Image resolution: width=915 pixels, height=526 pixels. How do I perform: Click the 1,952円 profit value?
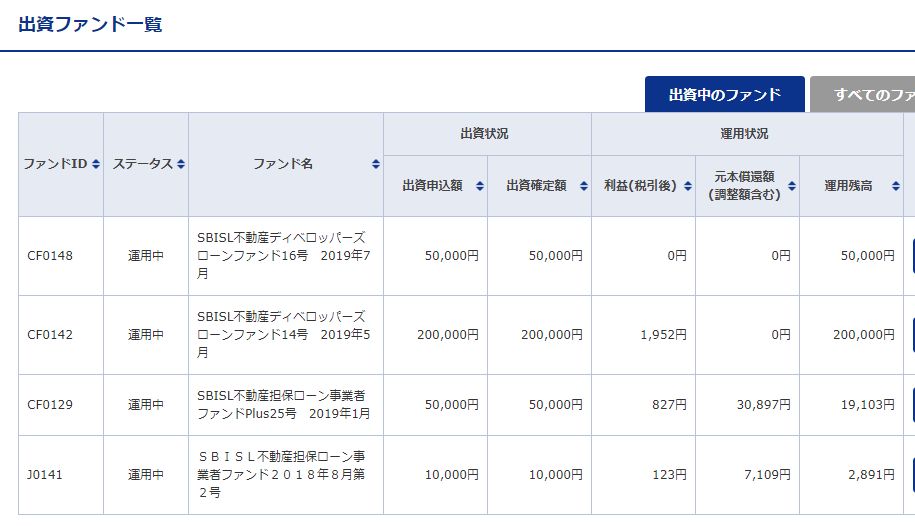pos(663,335)
